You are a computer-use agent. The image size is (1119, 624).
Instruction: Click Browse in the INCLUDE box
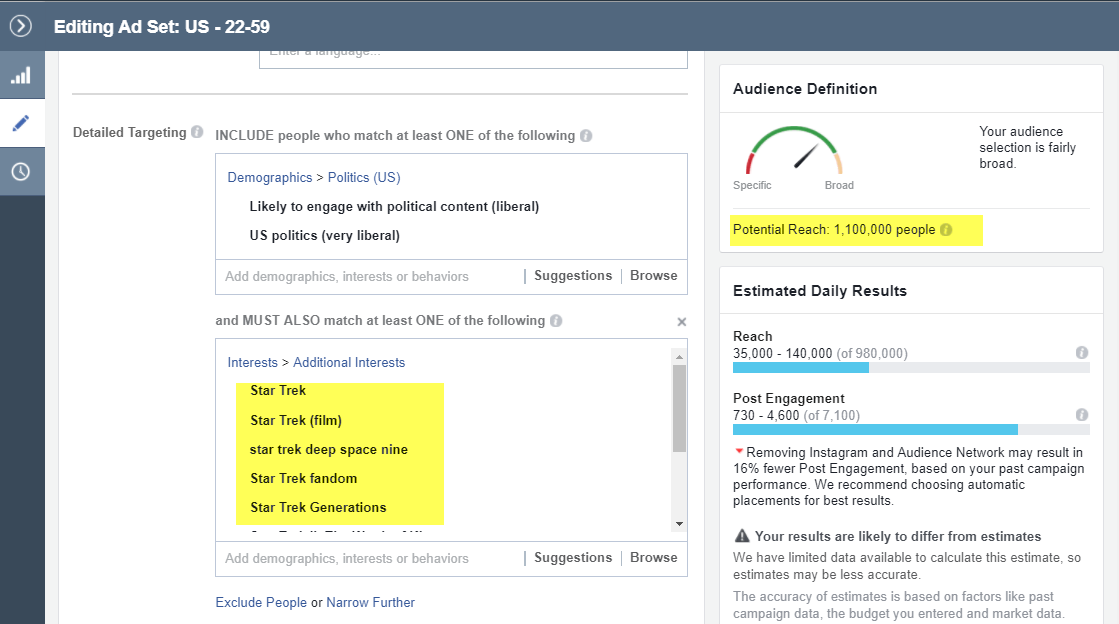click(654, 276)
